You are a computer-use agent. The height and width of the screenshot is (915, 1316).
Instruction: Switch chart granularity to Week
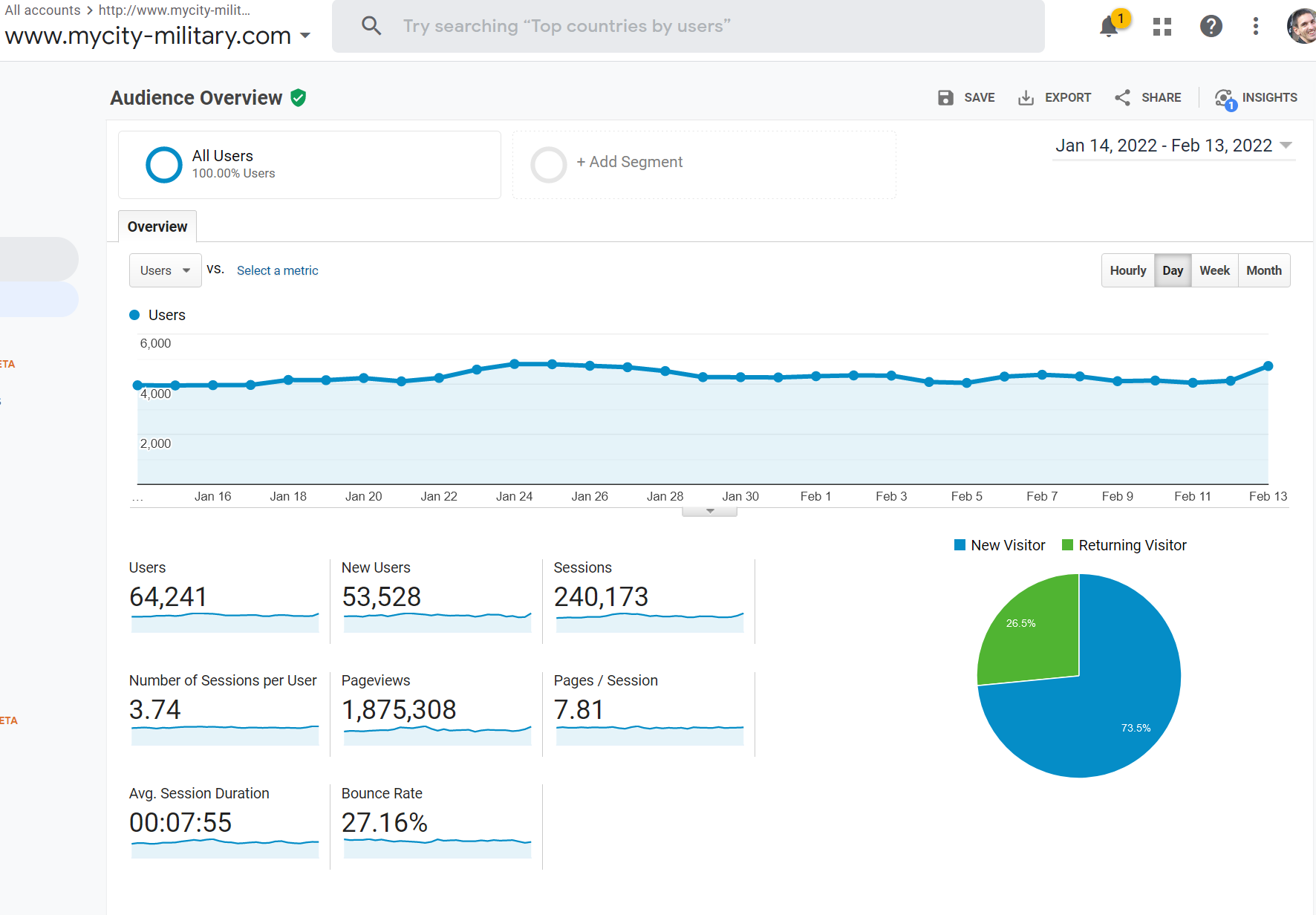[x=1214, y=270]
